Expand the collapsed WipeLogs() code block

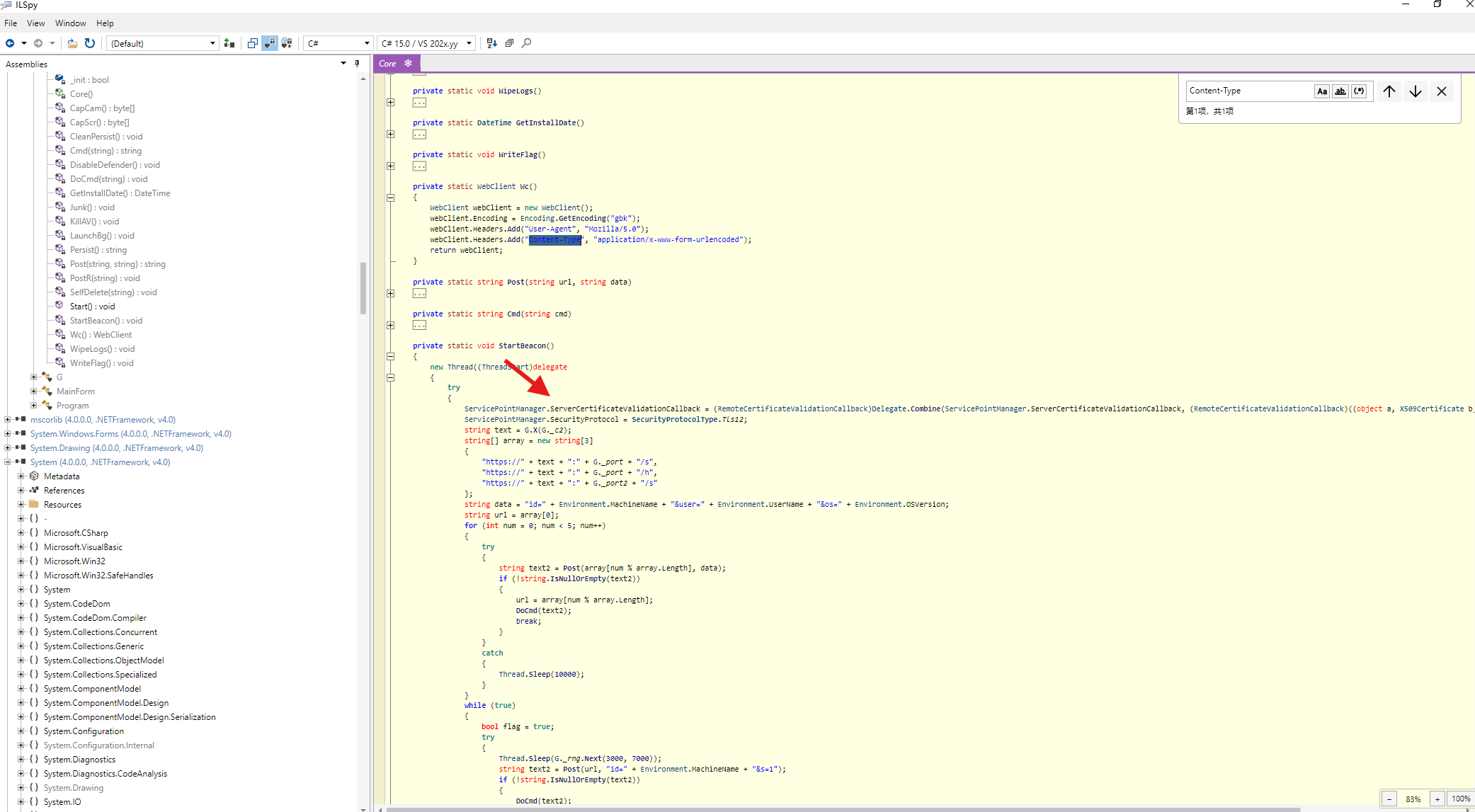click(x=390, y=102)
